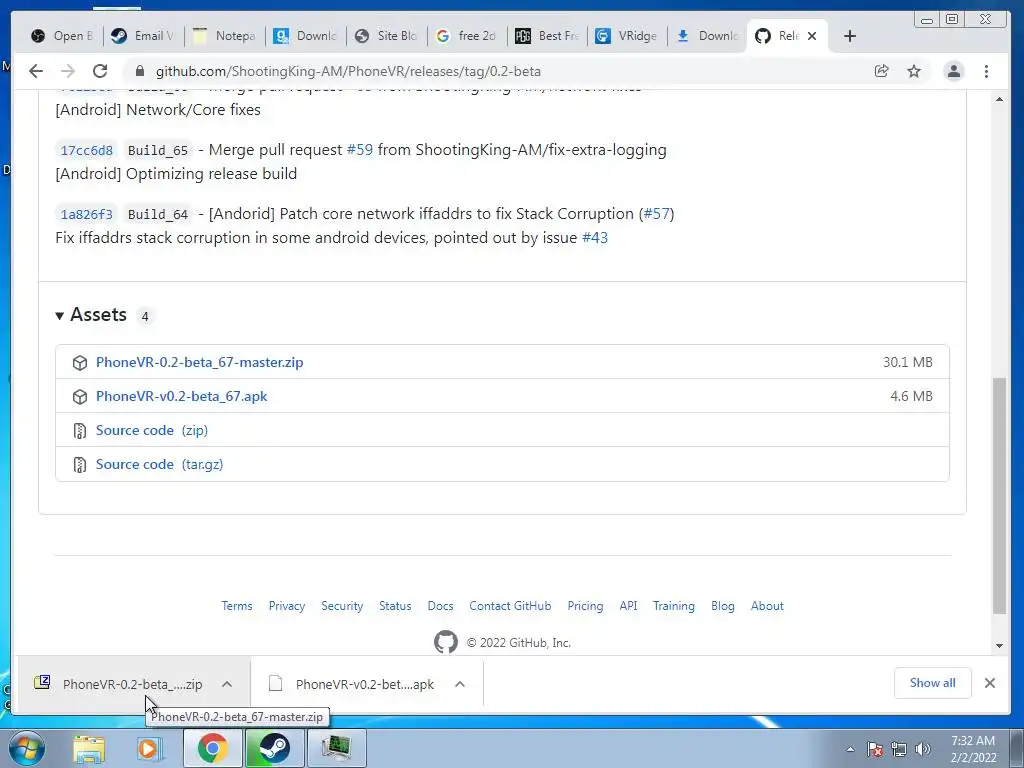Launch media player from taskbar
Screen dimensions: 1024x768
click(150, 748)
